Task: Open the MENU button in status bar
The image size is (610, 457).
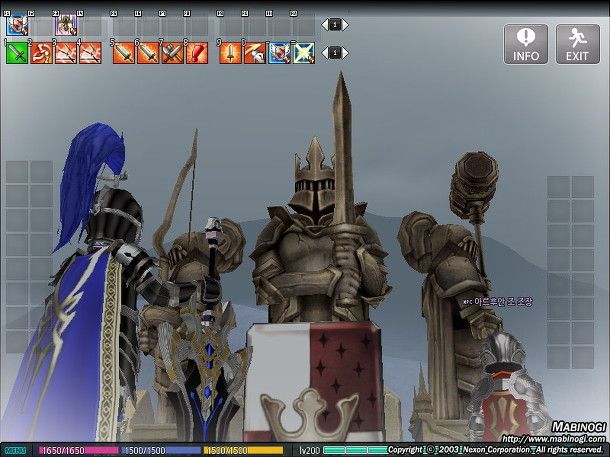Action: pyautogui.click(x=16, y=451)
